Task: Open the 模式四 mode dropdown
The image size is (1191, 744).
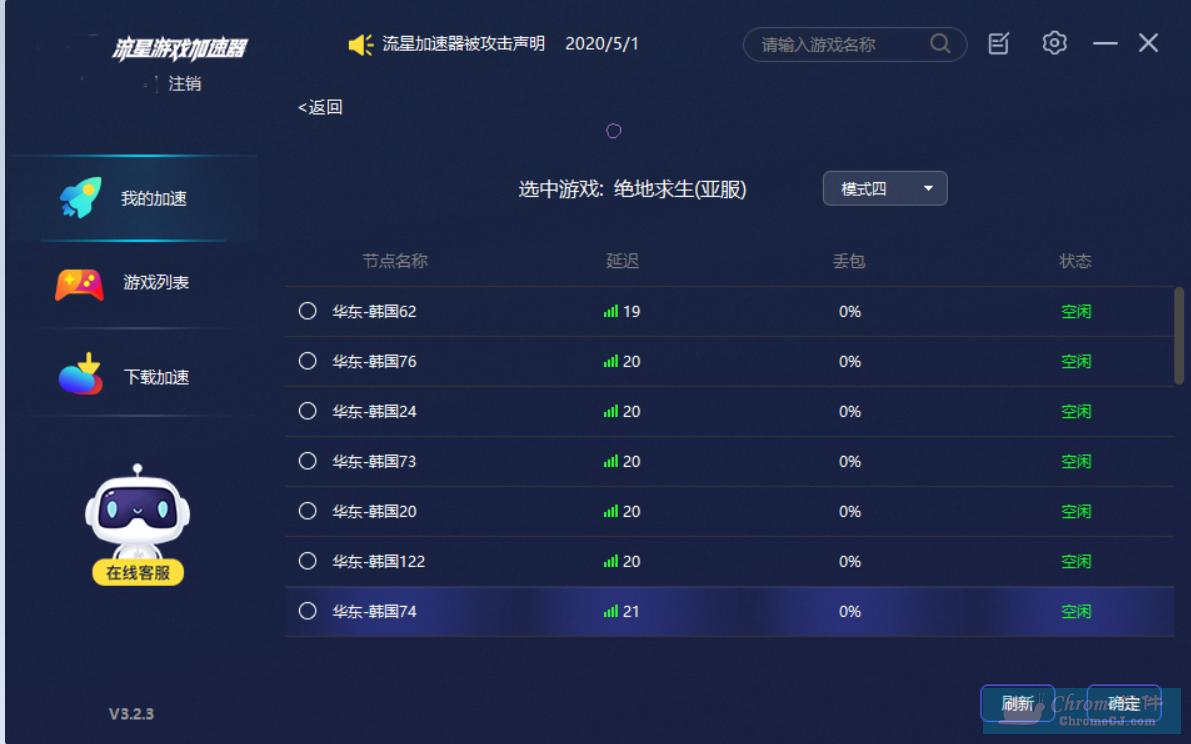Action: [885, 188]
